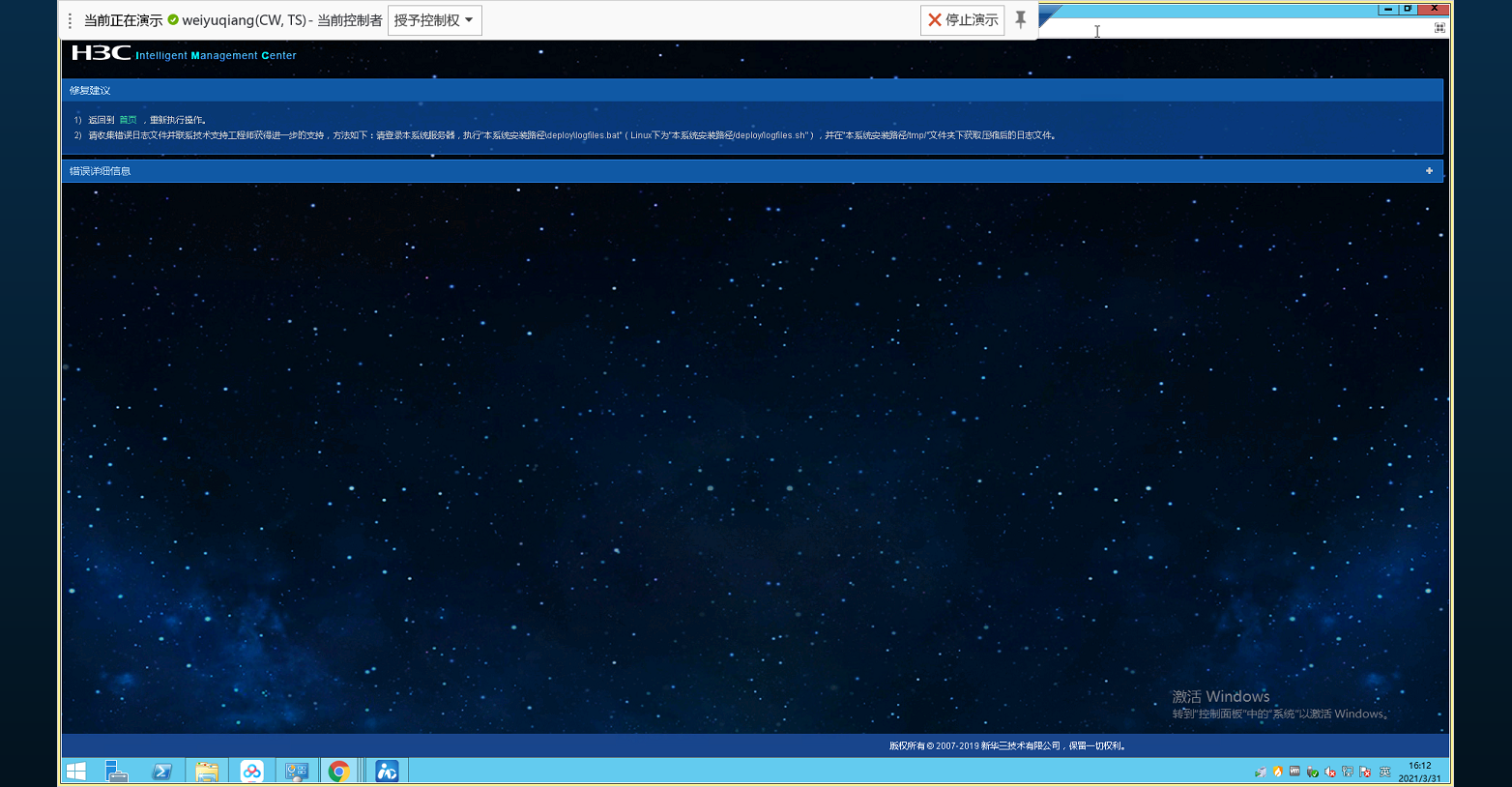This screenshot has height=787, width=1512.
Task: Click the 首页 link in repair suggestions
Action: (128, 120)
